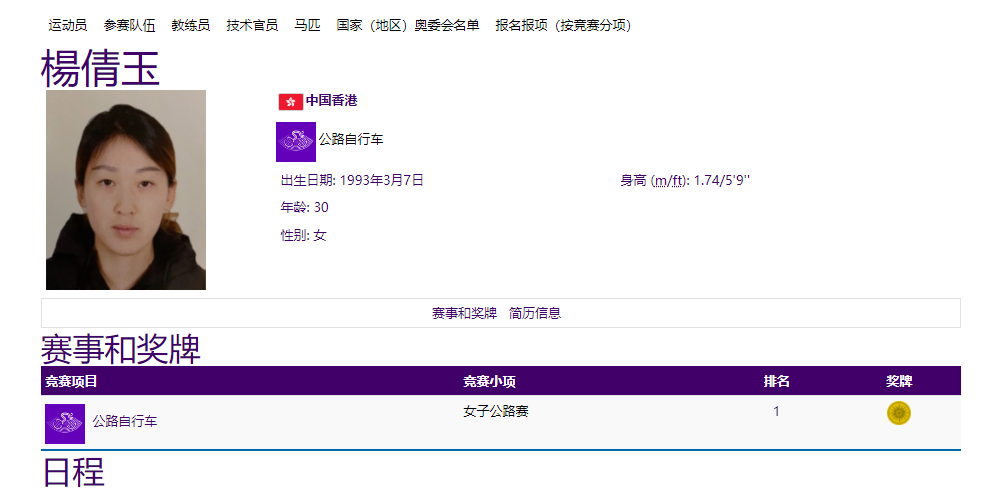This screenshot has height=490, width=1002.
Task: Open 国家（地区）奥委会名单
Action: point(407,25)
